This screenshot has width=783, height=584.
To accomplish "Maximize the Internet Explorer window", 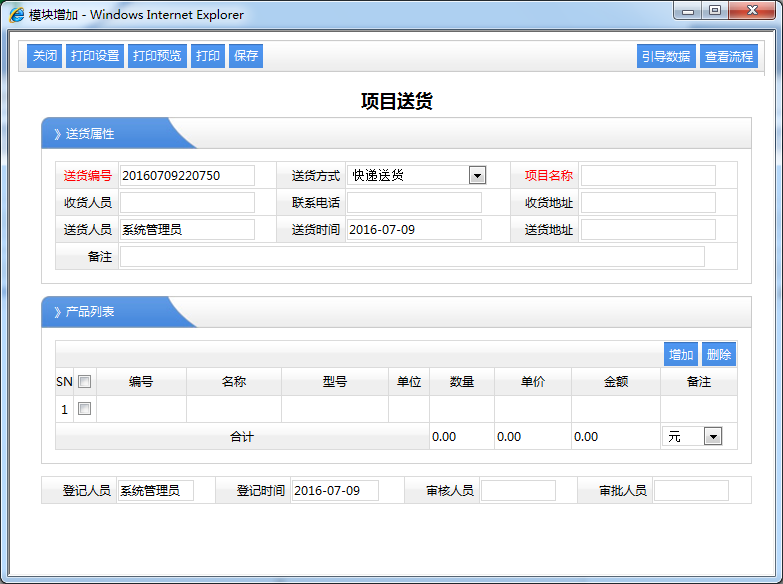I will point(714,11).
